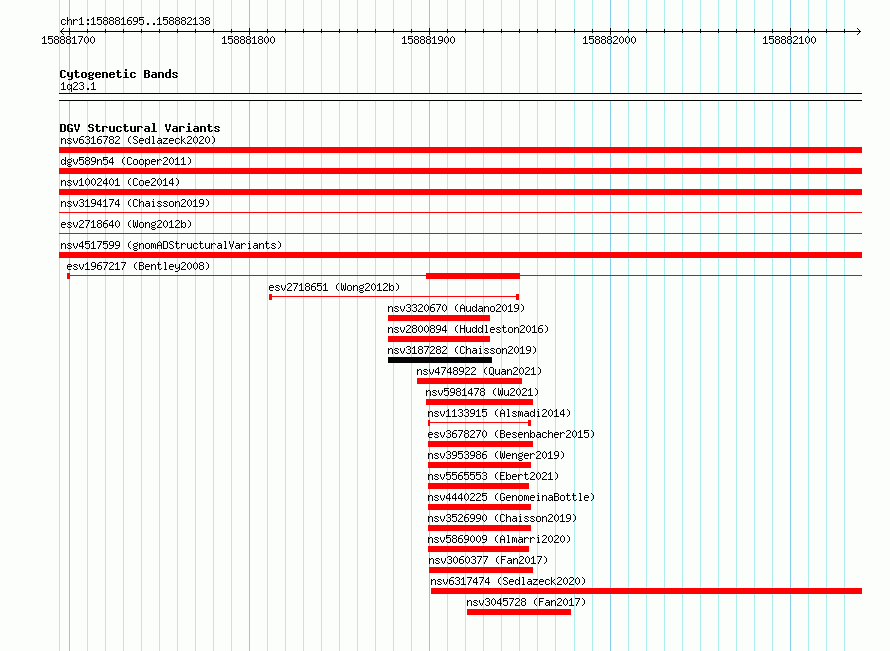The width and height of the screenshot is (890, 651).
Task: Select the red bar under nsv4440225
Action: pos(479,507)
